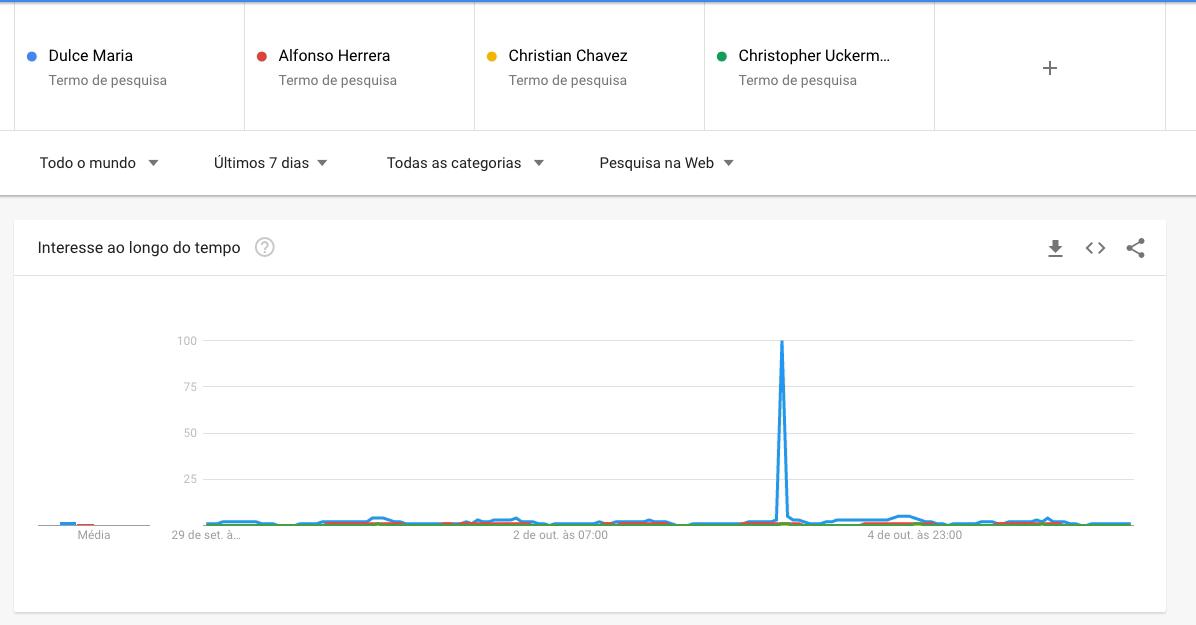Edit the Alfonso Herrera search term

(334, 56)
